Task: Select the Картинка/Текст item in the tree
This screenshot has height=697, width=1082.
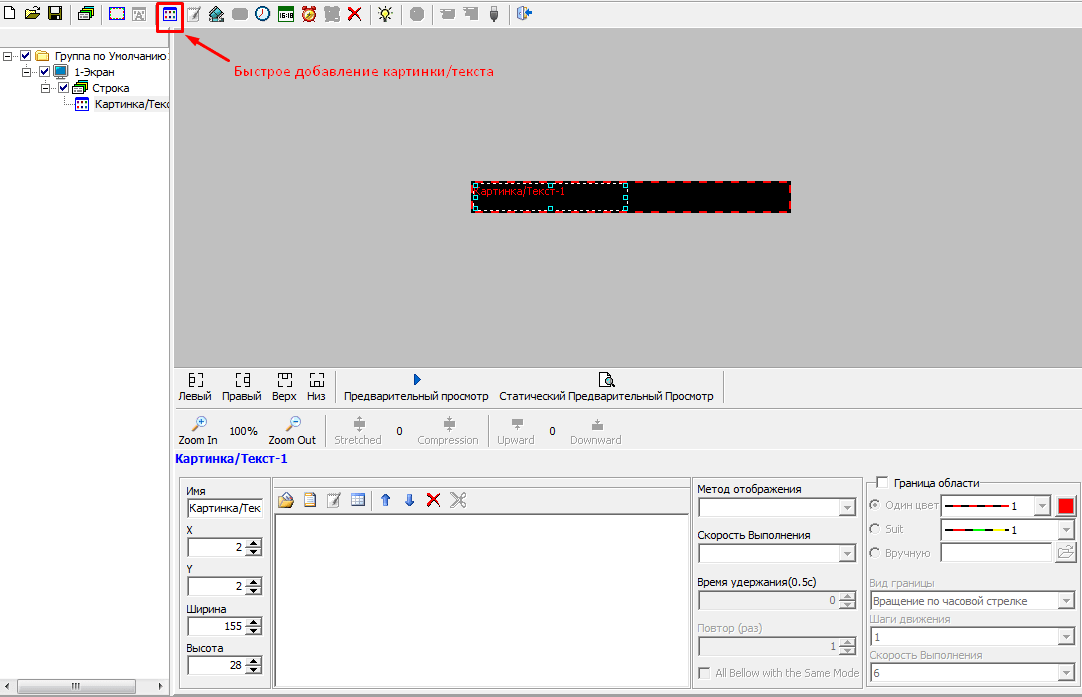Action: pyautogui.click(x=132, y=104)
